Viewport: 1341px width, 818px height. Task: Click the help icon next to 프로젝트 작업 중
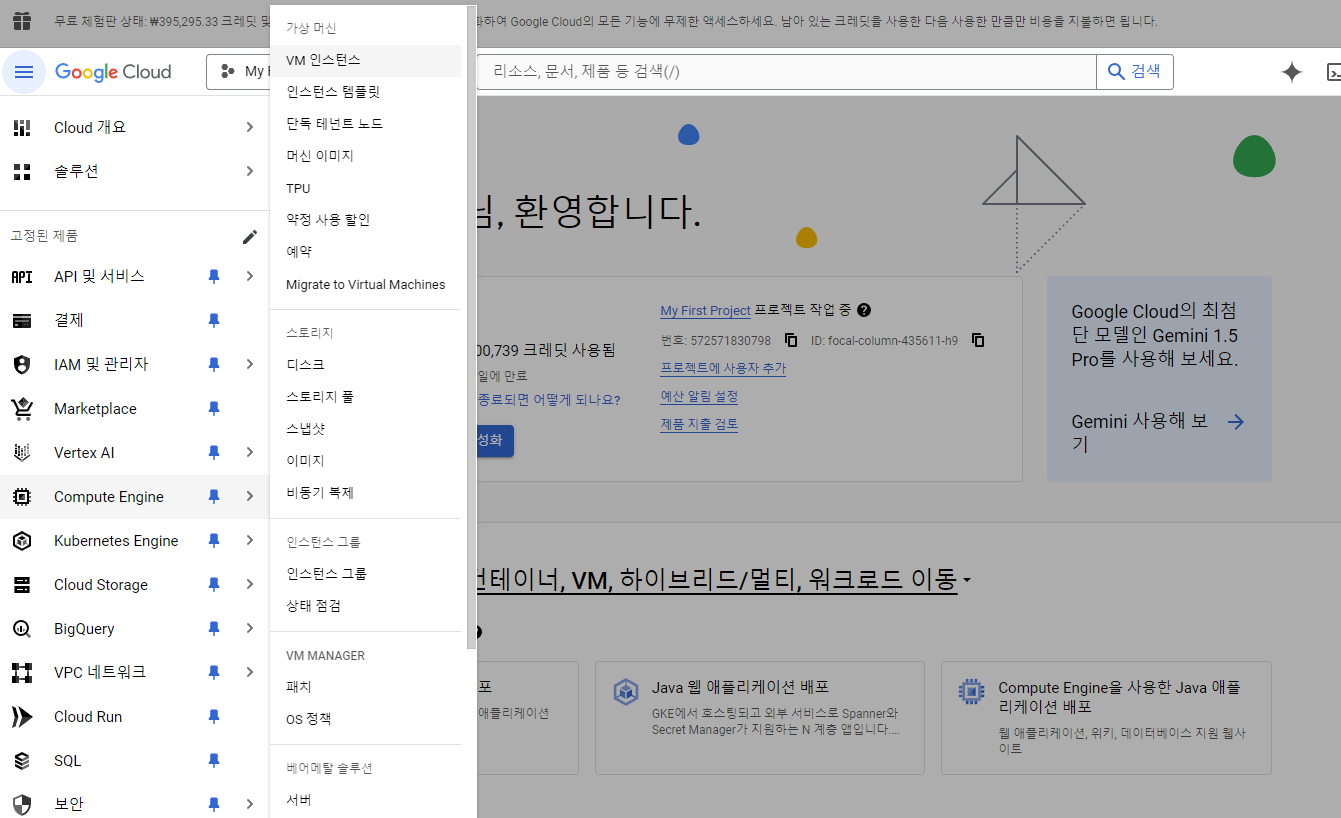(x=864, y=311)
